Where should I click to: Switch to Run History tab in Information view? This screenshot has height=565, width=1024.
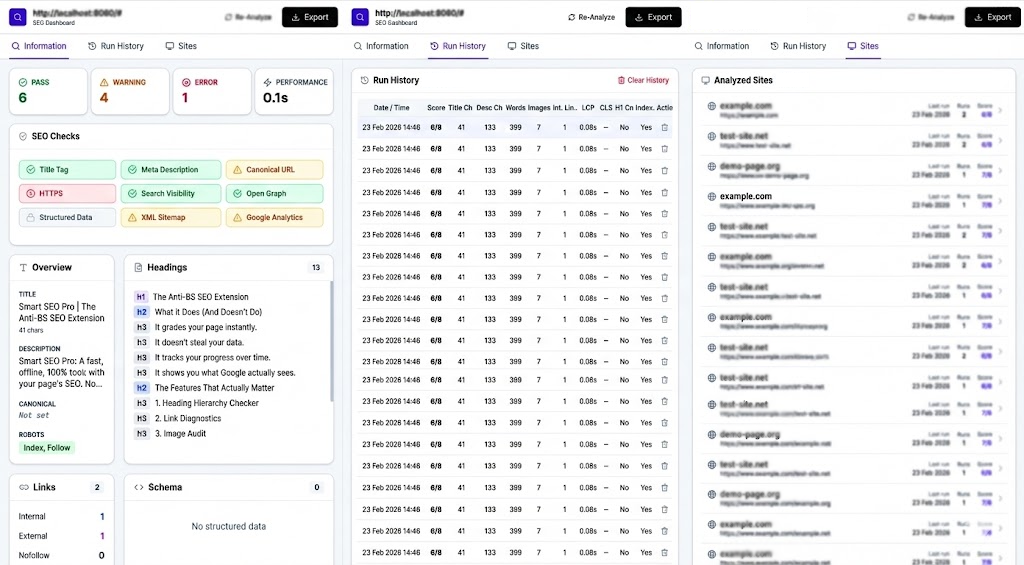116,46
